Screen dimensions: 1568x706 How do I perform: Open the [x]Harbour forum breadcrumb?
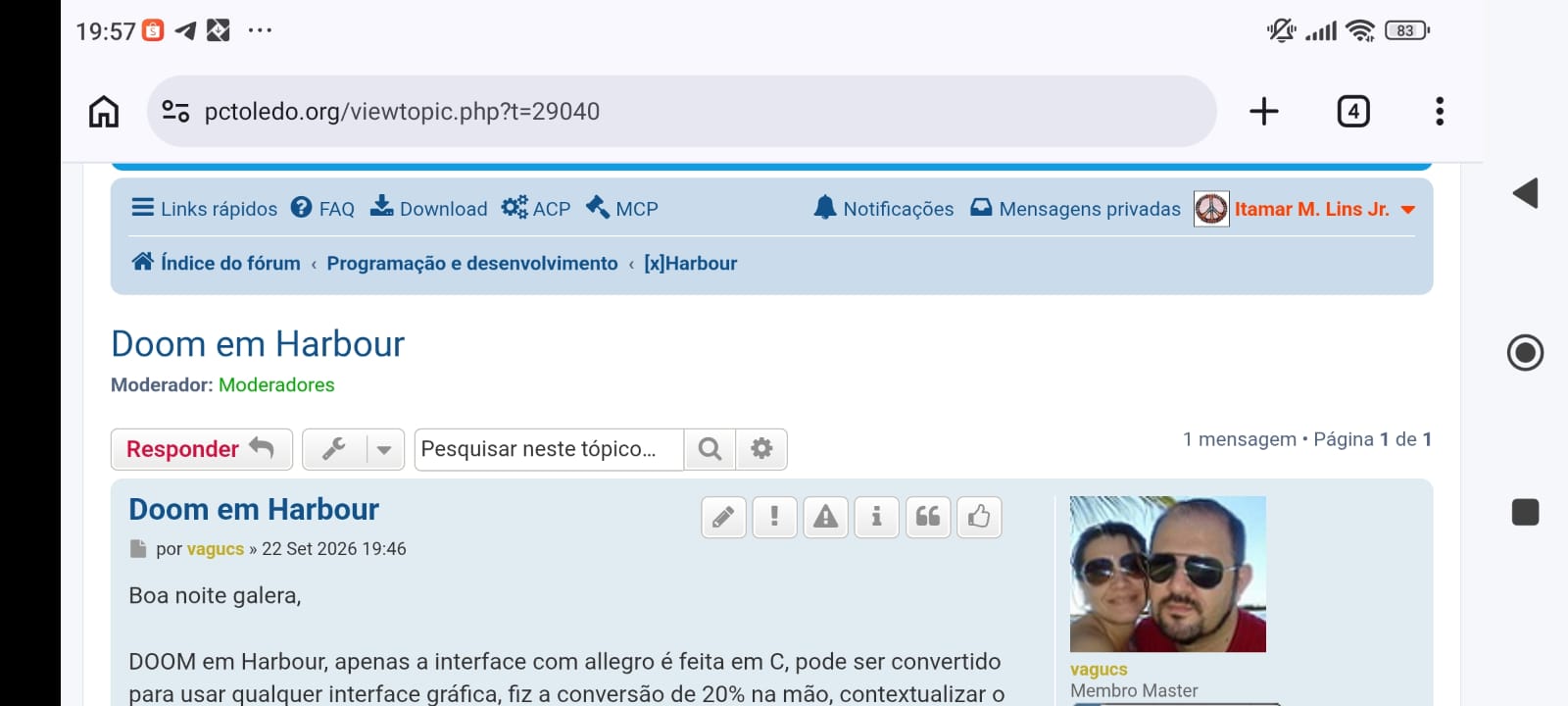point(690,263)
